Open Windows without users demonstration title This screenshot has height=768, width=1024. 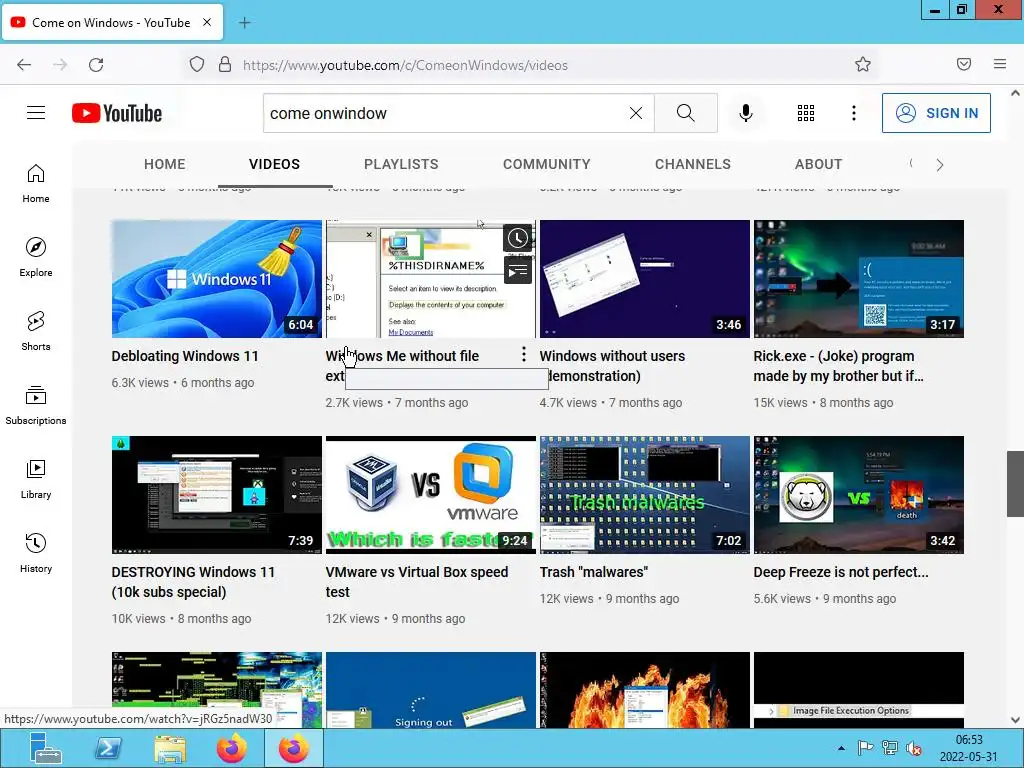pyautogui.click(x=612, y=366)
